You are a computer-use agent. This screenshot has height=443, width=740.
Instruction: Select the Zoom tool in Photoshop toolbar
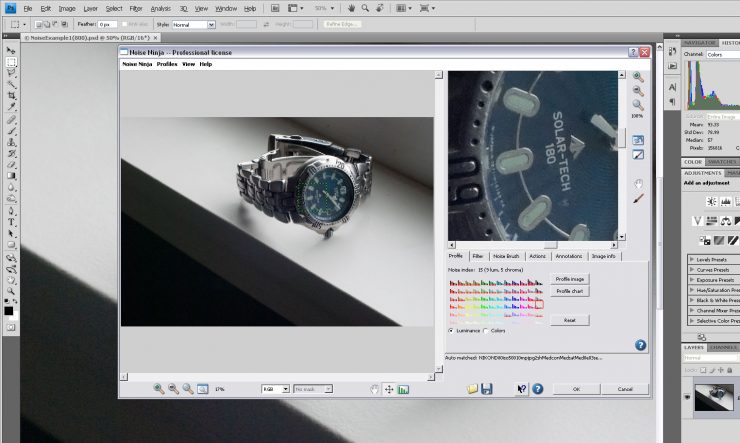tap(11, 291)
